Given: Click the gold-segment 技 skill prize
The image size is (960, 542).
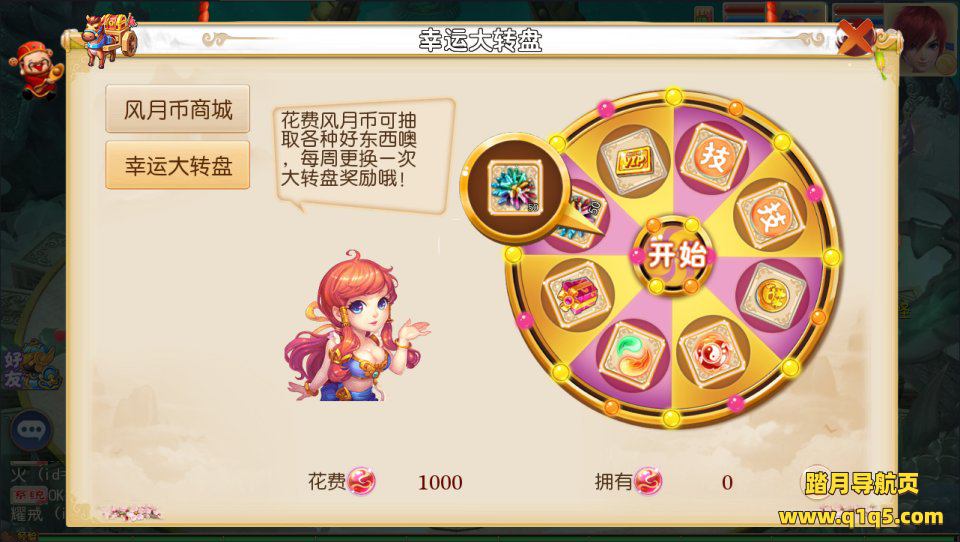Looking at the screenshot, I should coord(768,216).
